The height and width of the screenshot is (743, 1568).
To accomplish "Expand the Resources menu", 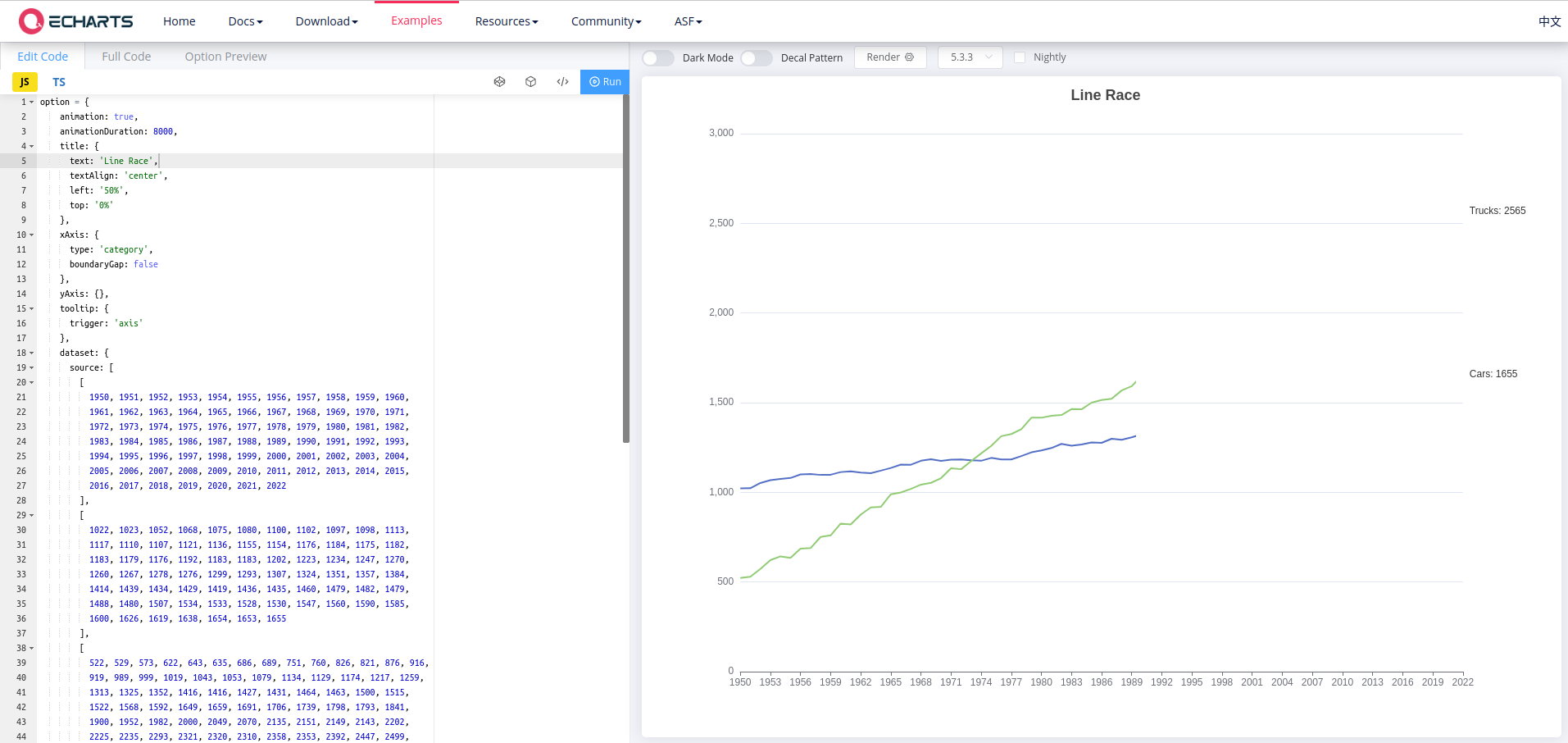I will point(507,21).
